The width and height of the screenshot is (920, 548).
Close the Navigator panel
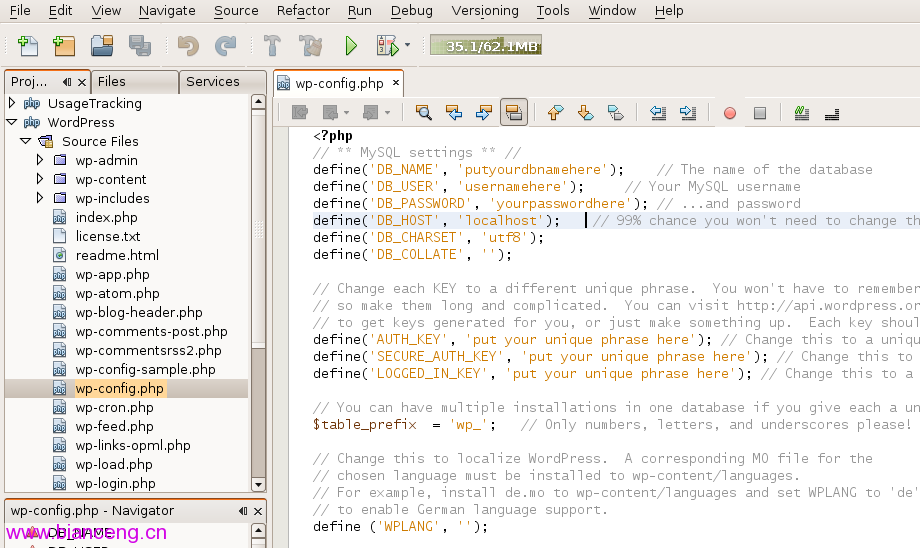pyautogui.click(x=258, y=511)
